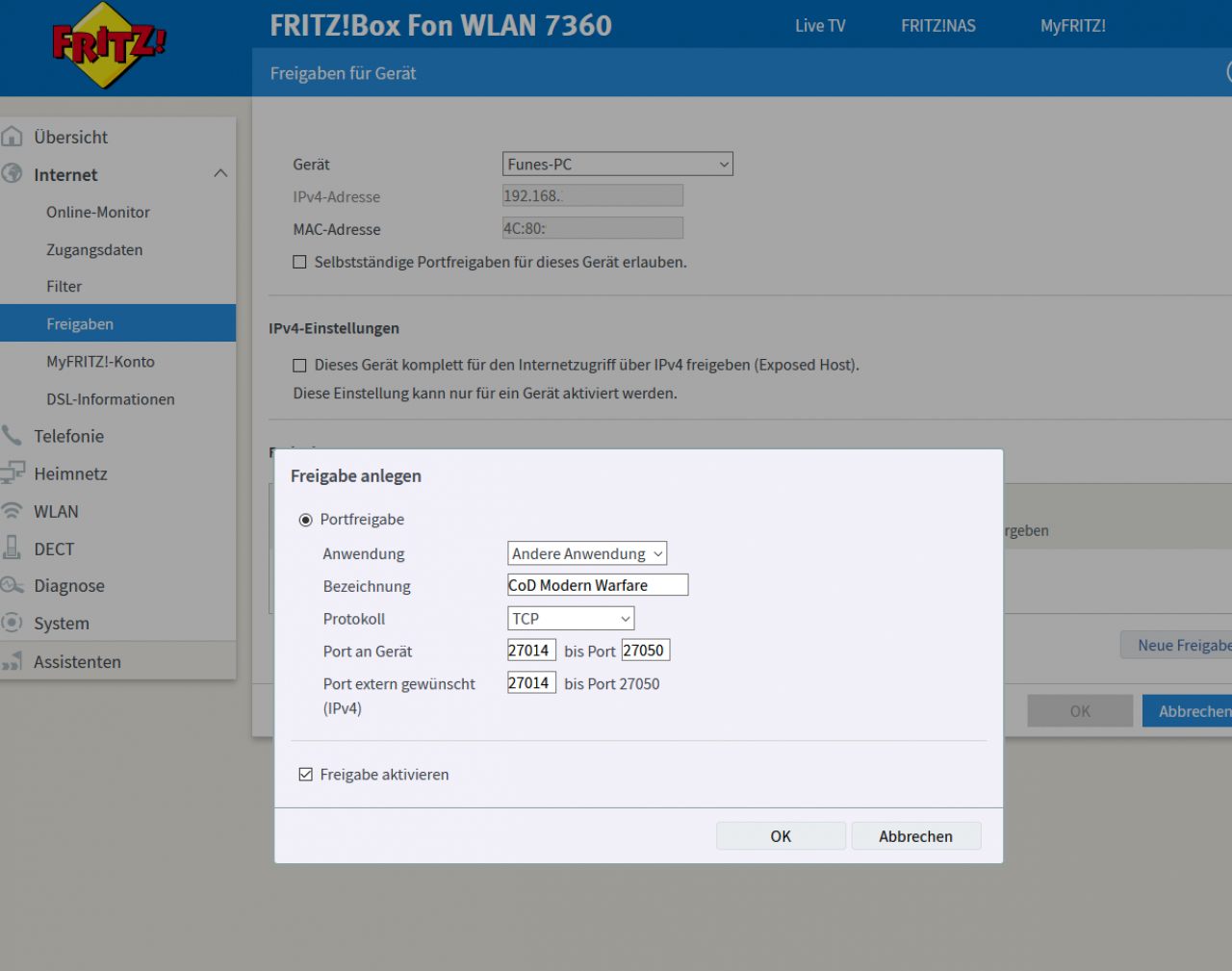Select the Portfreigabe radio button
The width and height of the screenshot is (1232, 971).
(306, 520)
